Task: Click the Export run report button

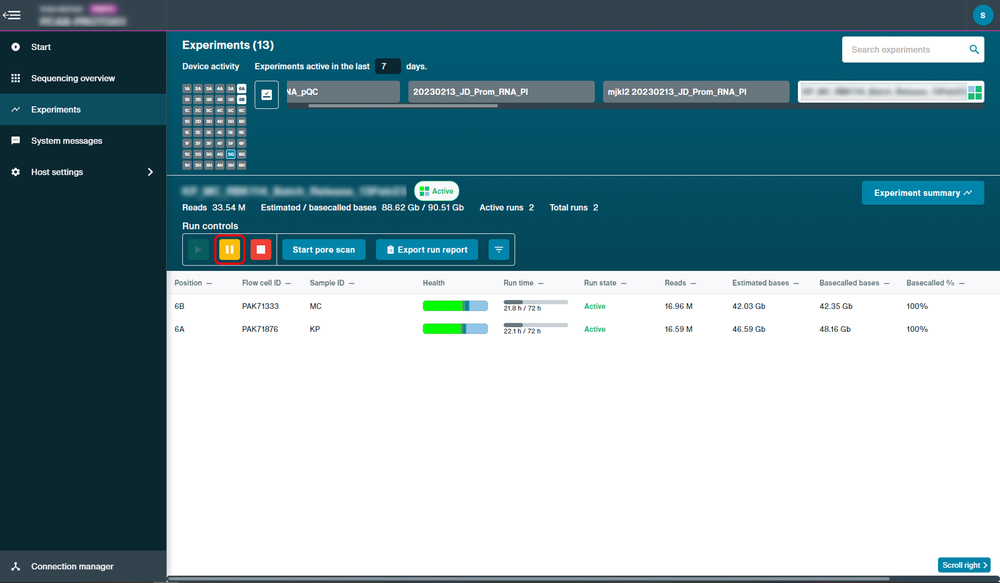Action: click(427, 249)
